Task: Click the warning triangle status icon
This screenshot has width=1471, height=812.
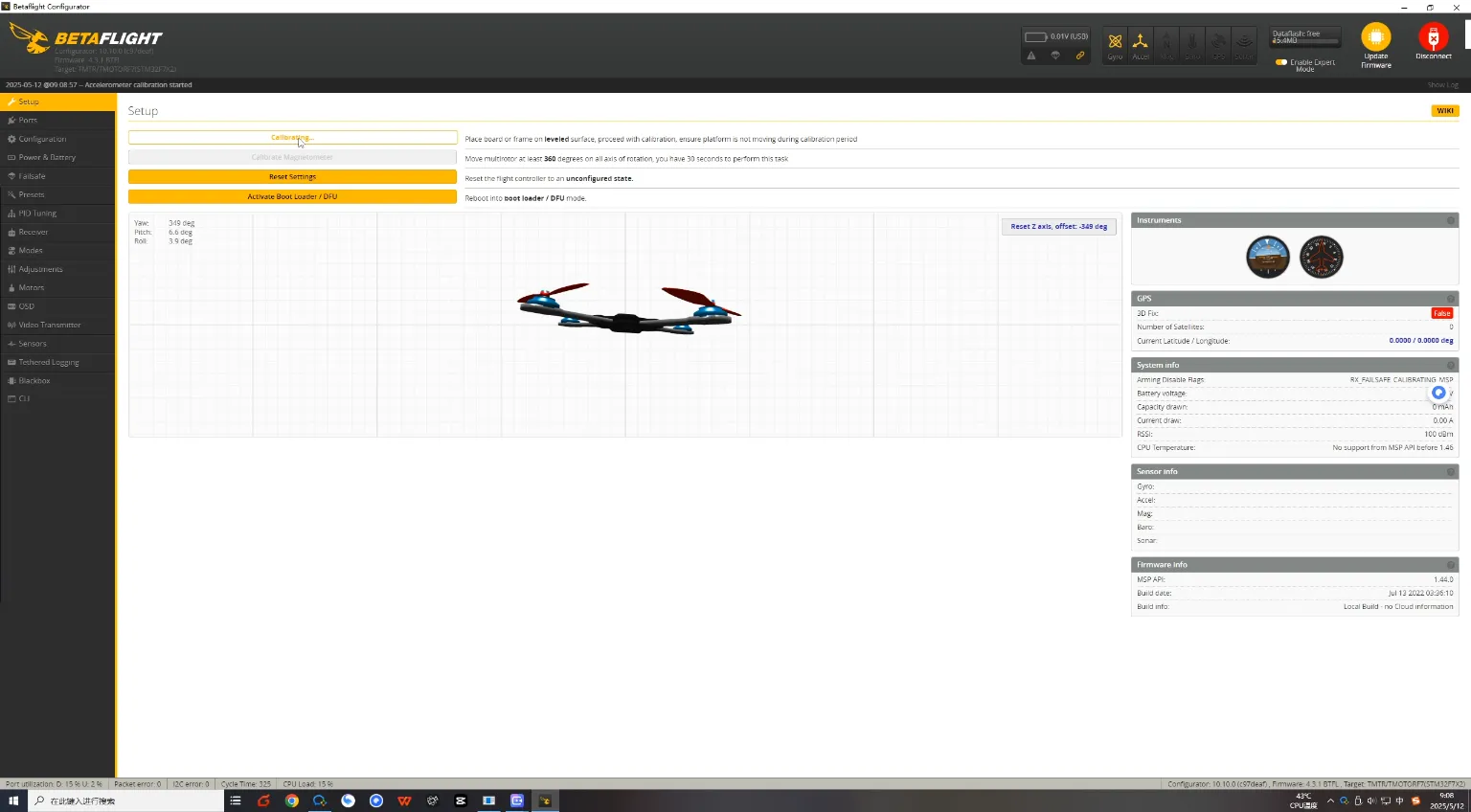Action: 1031,56
